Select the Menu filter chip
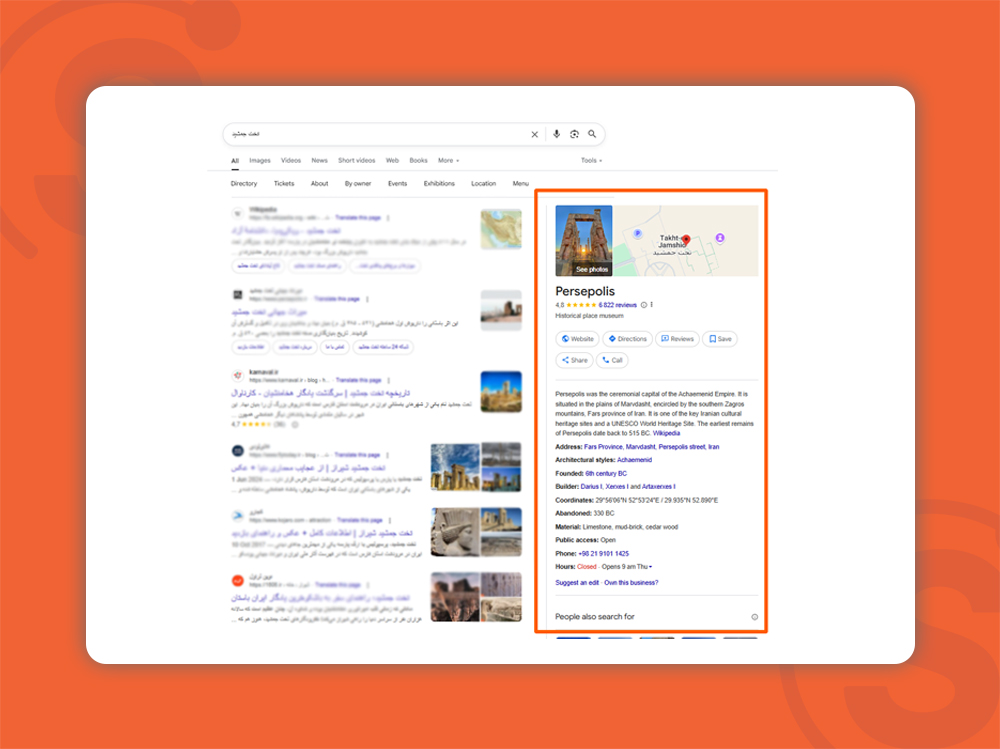Image resolution: width=1000 pixels, height=749 pixels. (520, 184)
